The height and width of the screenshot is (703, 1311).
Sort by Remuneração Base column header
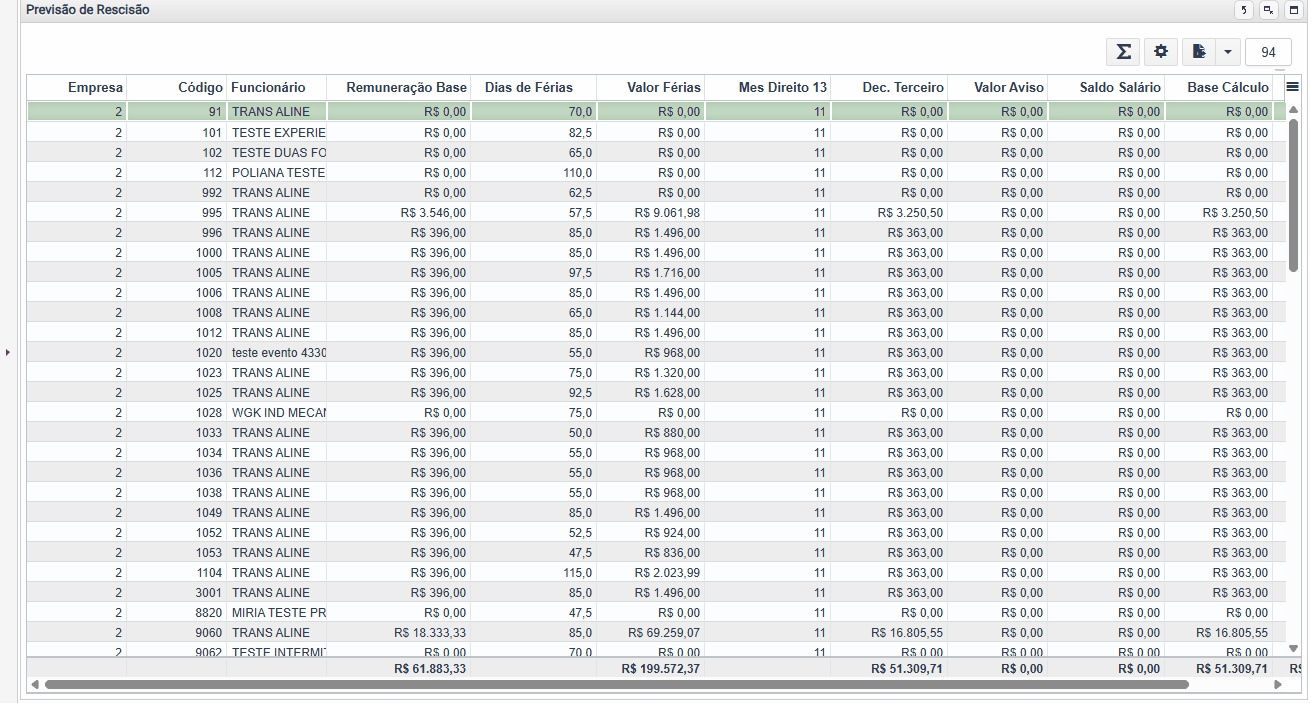pos(399,88)
